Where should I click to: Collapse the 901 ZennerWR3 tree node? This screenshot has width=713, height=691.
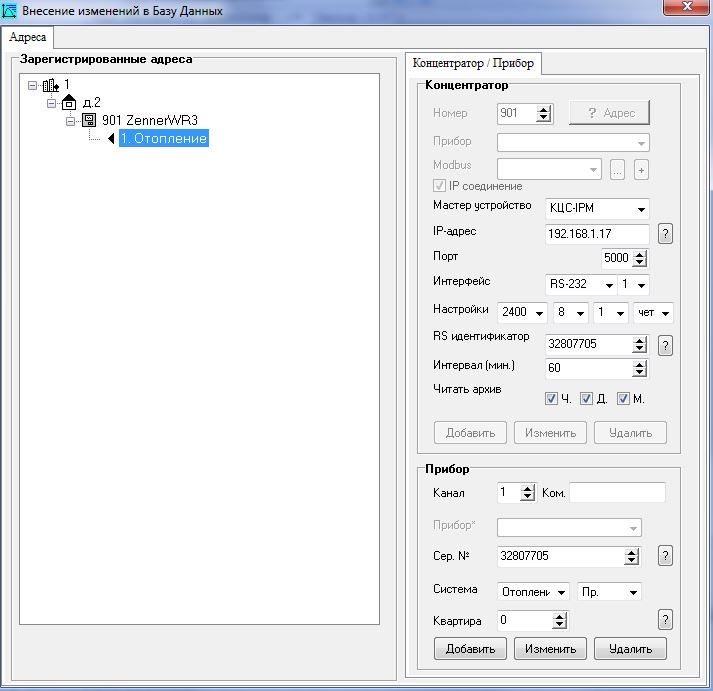pos(71,121)
